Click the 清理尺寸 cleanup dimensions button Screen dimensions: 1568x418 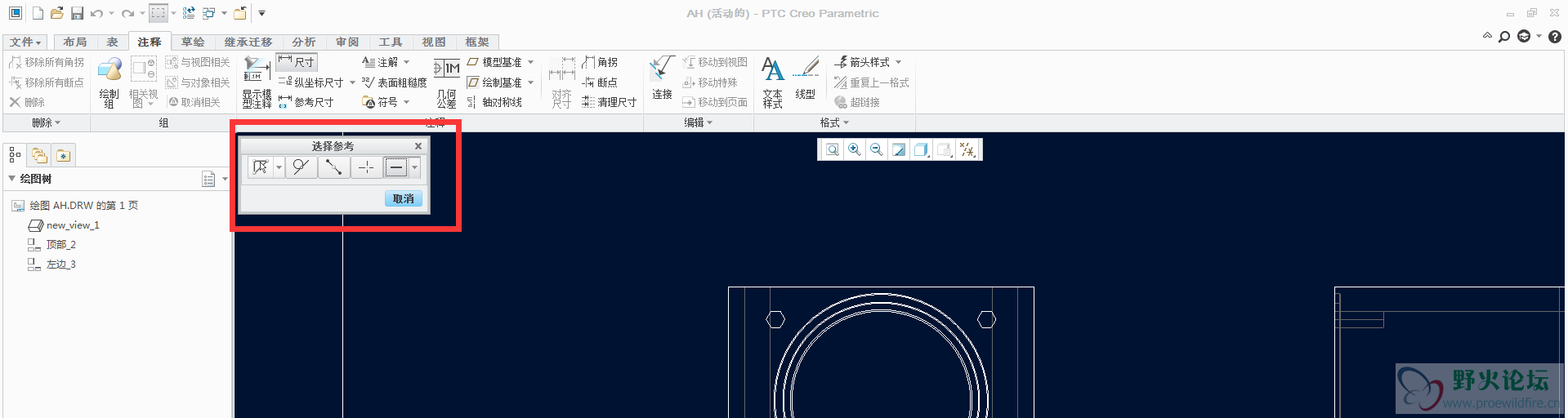pos(610,102)
